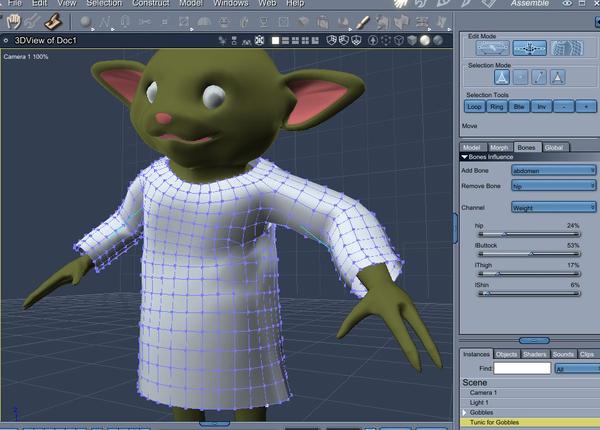Switch to two-row split view layout

click(x=285, y=41)
